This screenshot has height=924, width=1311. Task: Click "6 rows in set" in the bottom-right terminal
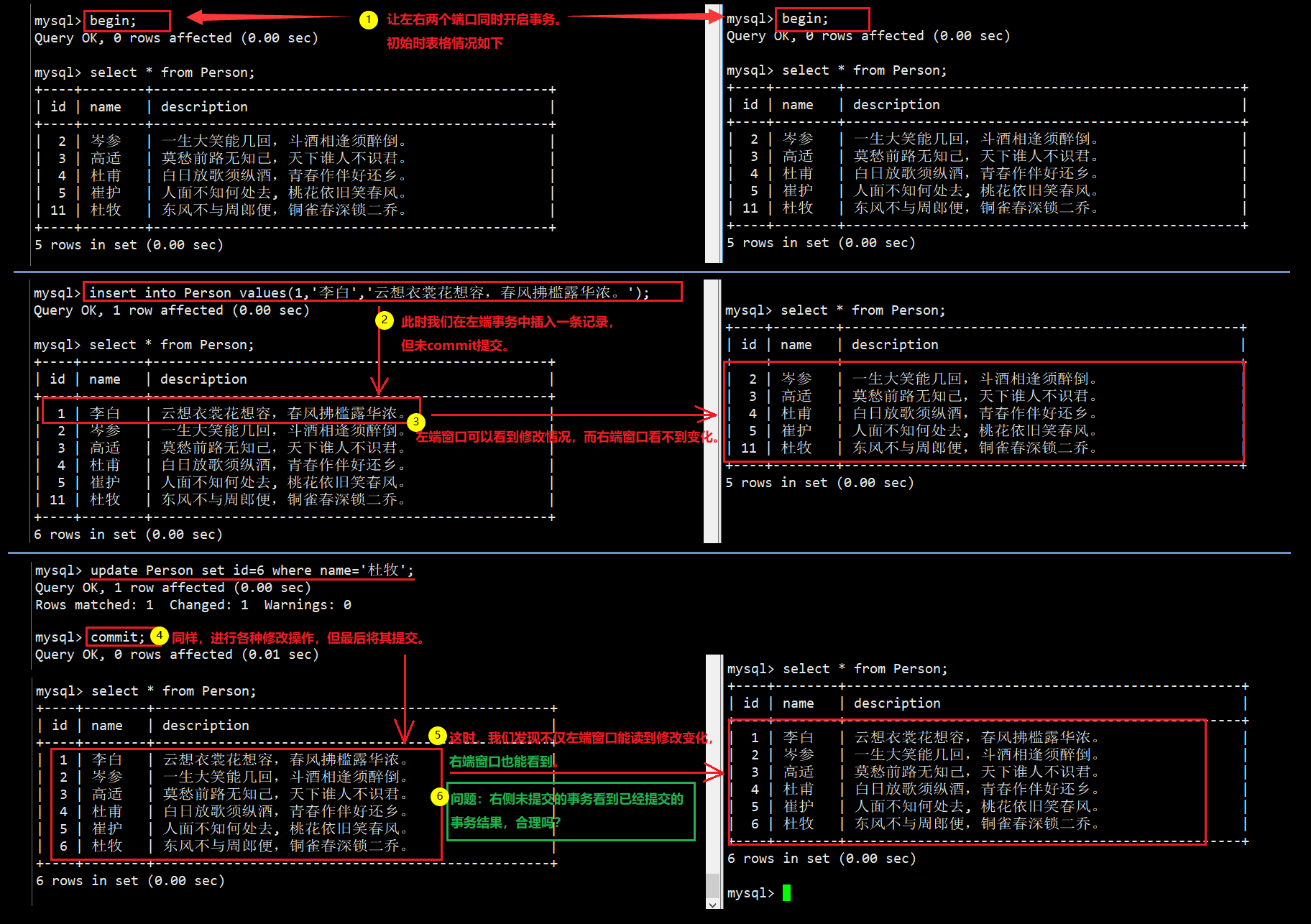822,859
